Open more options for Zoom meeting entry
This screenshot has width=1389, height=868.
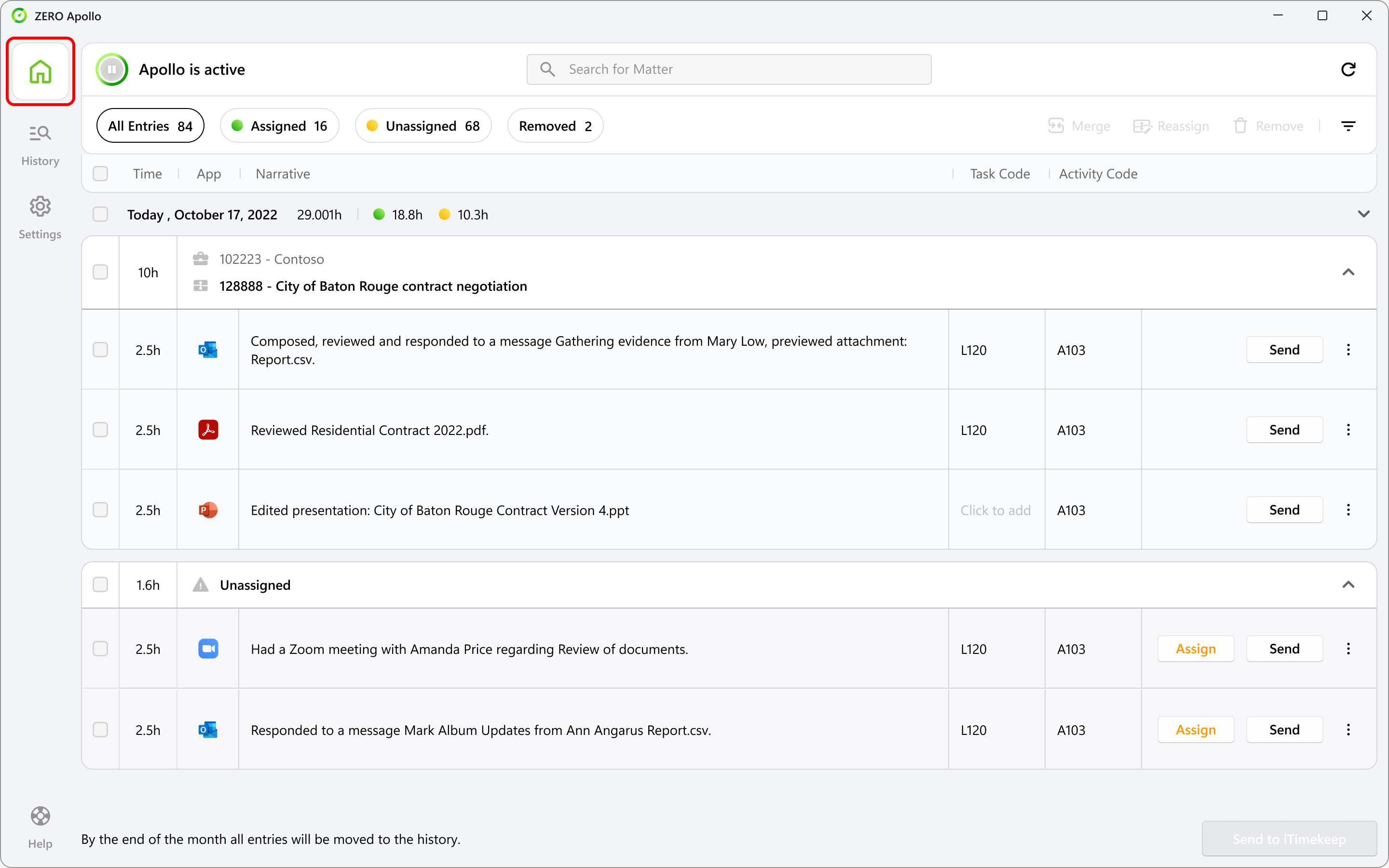(x=1348, y=649)
